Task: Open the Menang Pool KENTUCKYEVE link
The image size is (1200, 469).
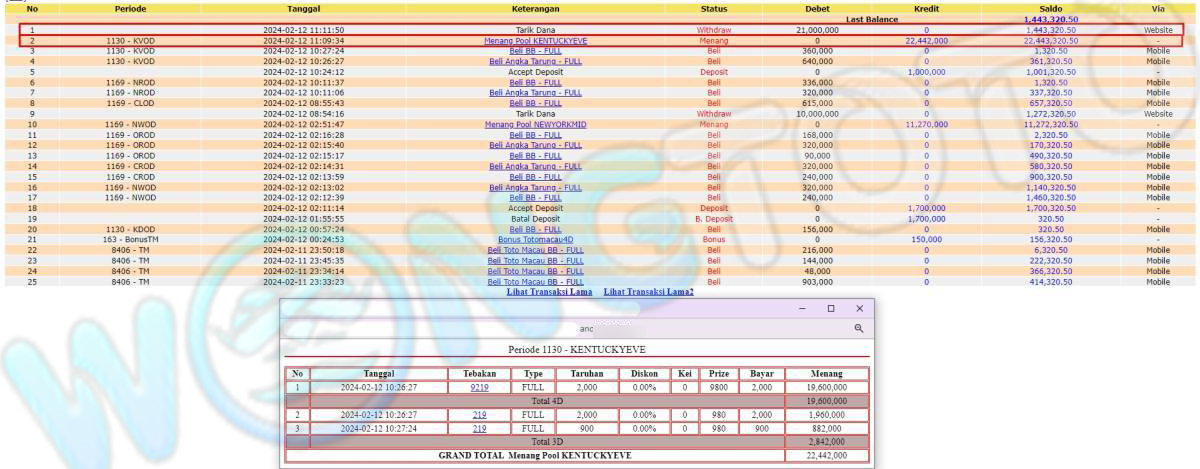Action: tap(535, 41)
